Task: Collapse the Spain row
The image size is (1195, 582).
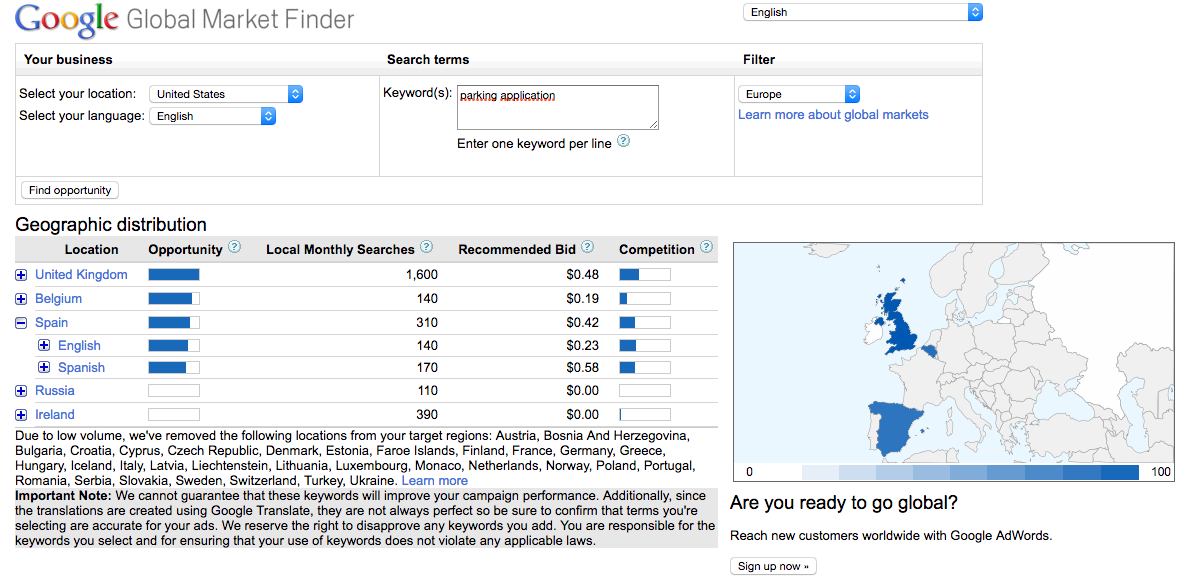Action: (x=21, y=323)
